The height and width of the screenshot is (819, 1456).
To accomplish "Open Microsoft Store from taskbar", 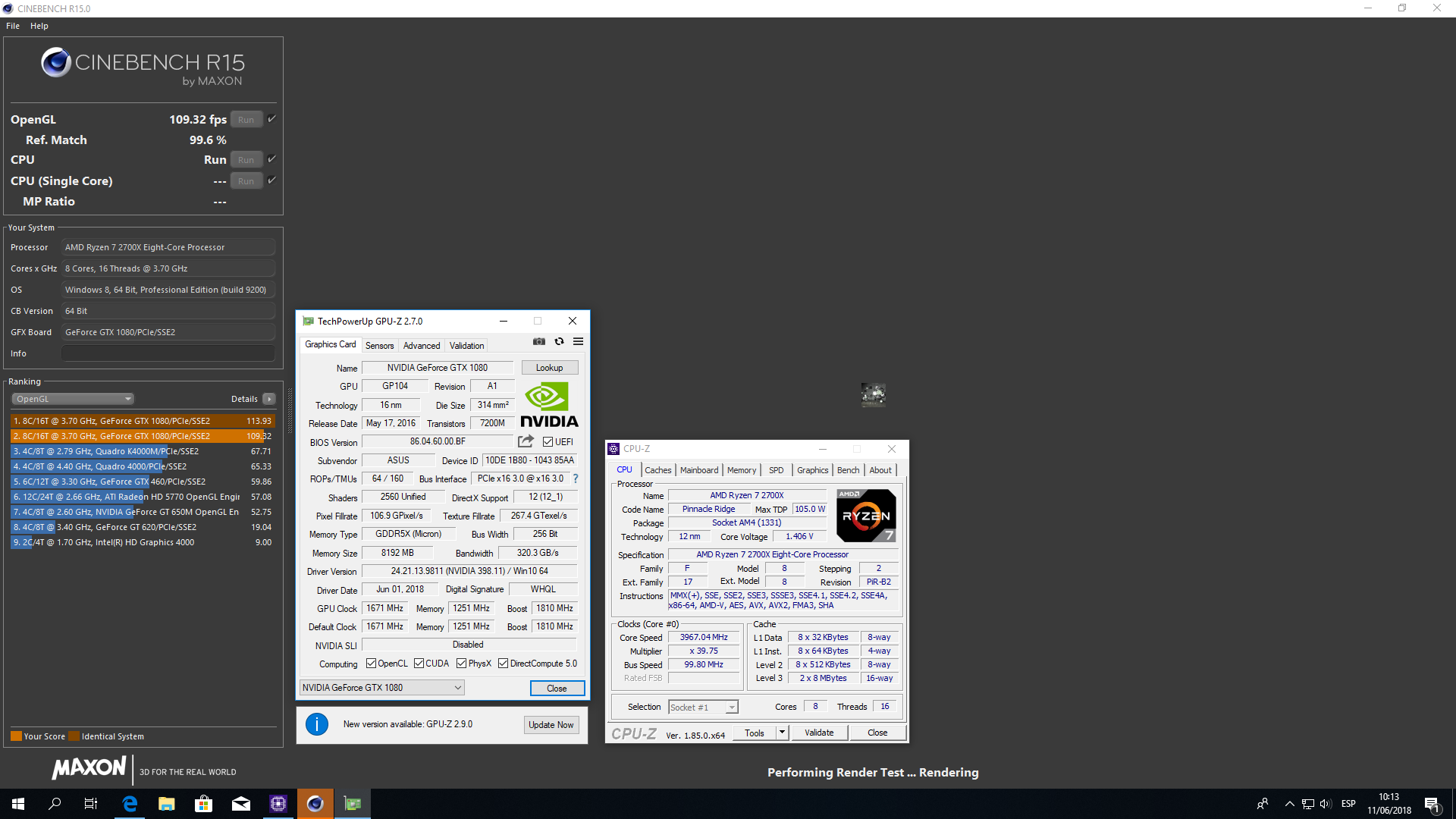I will [204, 804].
